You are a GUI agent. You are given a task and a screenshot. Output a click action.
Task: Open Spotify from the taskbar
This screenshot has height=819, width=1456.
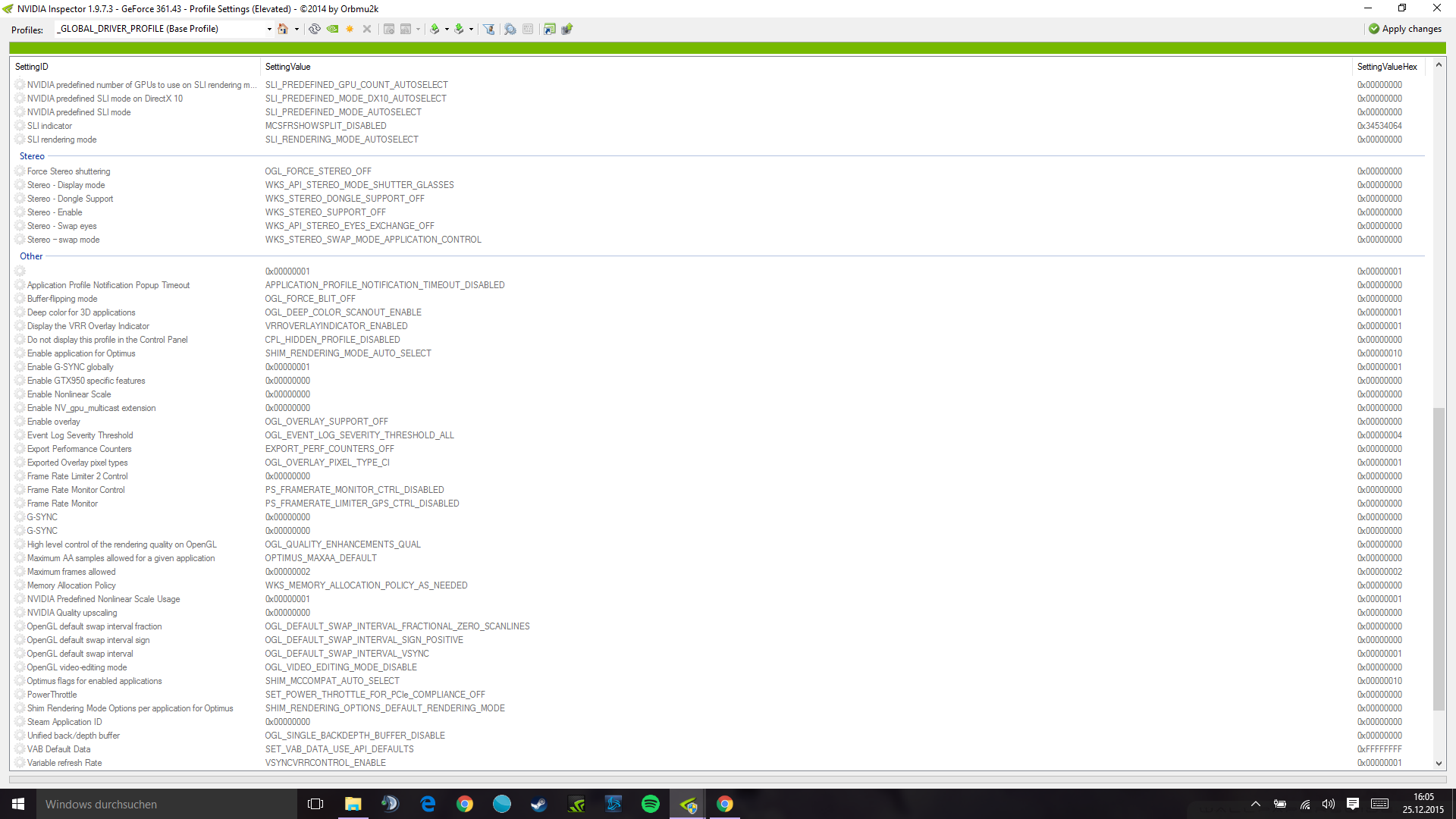(x=651, y=804)
